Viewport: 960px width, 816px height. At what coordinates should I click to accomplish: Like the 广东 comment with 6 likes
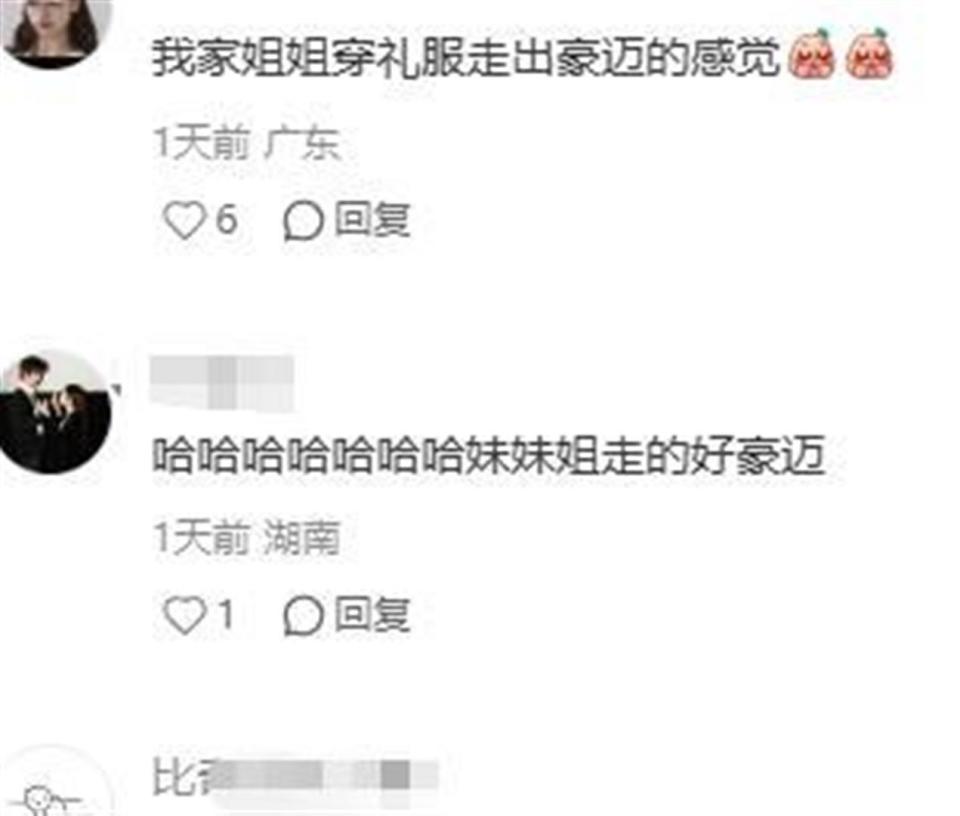click(184, 220)
